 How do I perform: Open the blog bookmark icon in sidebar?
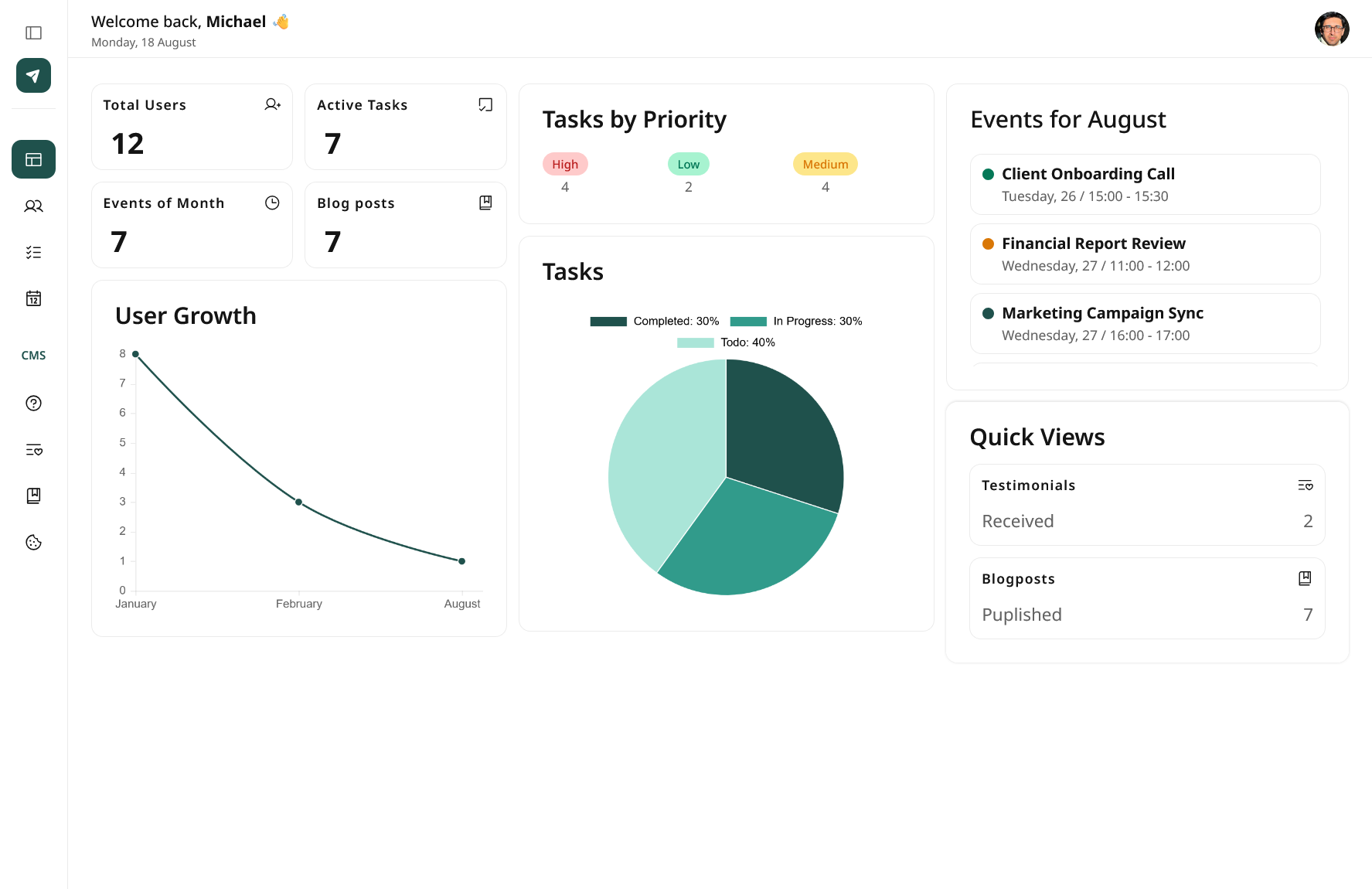point(33,496)
